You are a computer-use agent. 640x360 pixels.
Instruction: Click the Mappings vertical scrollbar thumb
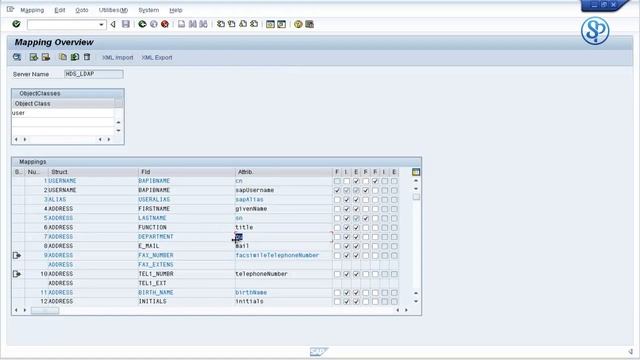[x=416, y=197]
